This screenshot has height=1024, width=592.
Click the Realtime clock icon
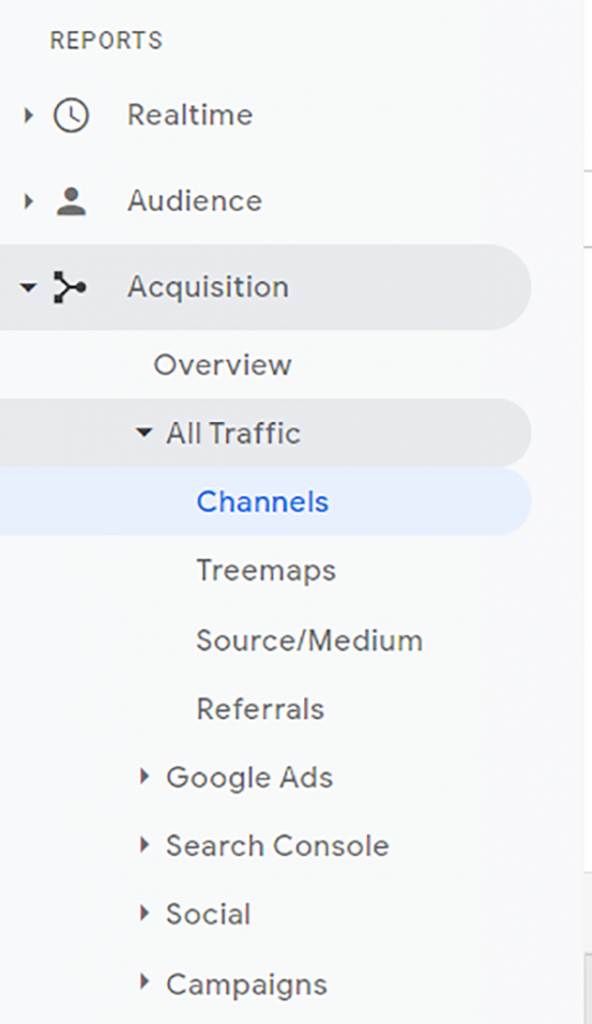click(71, 116)
